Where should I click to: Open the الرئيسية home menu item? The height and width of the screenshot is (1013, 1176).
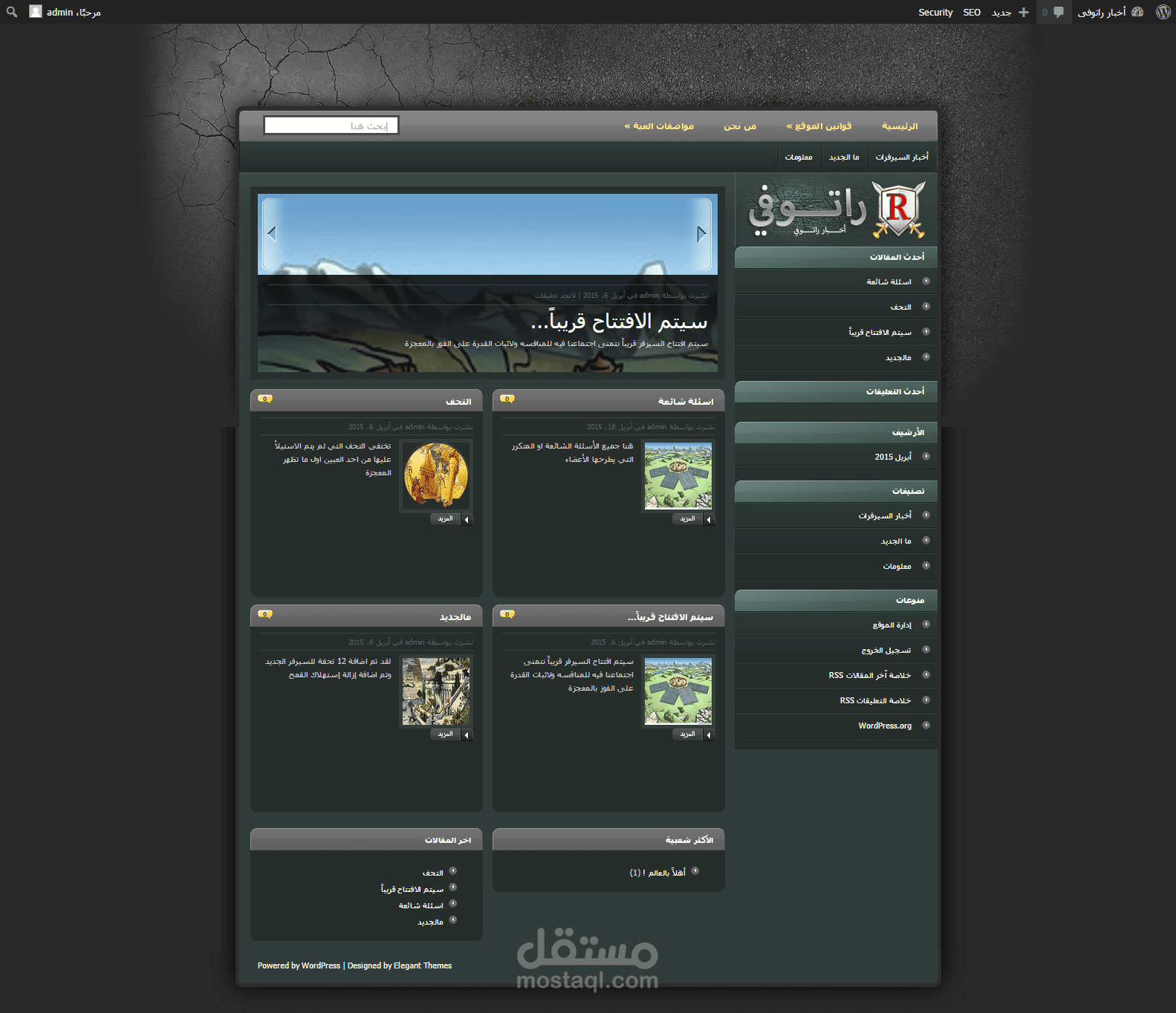click(900, 126)
